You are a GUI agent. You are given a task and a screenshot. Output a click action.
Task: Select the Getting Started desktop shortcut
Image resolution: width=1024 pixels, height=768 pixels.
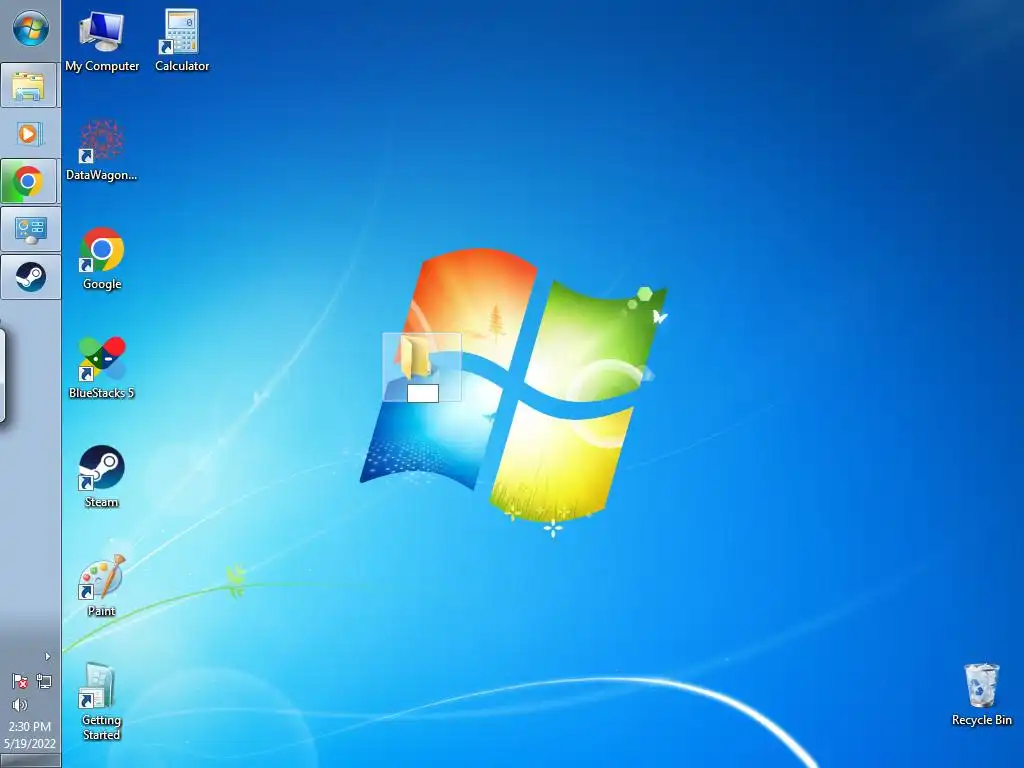102,702
